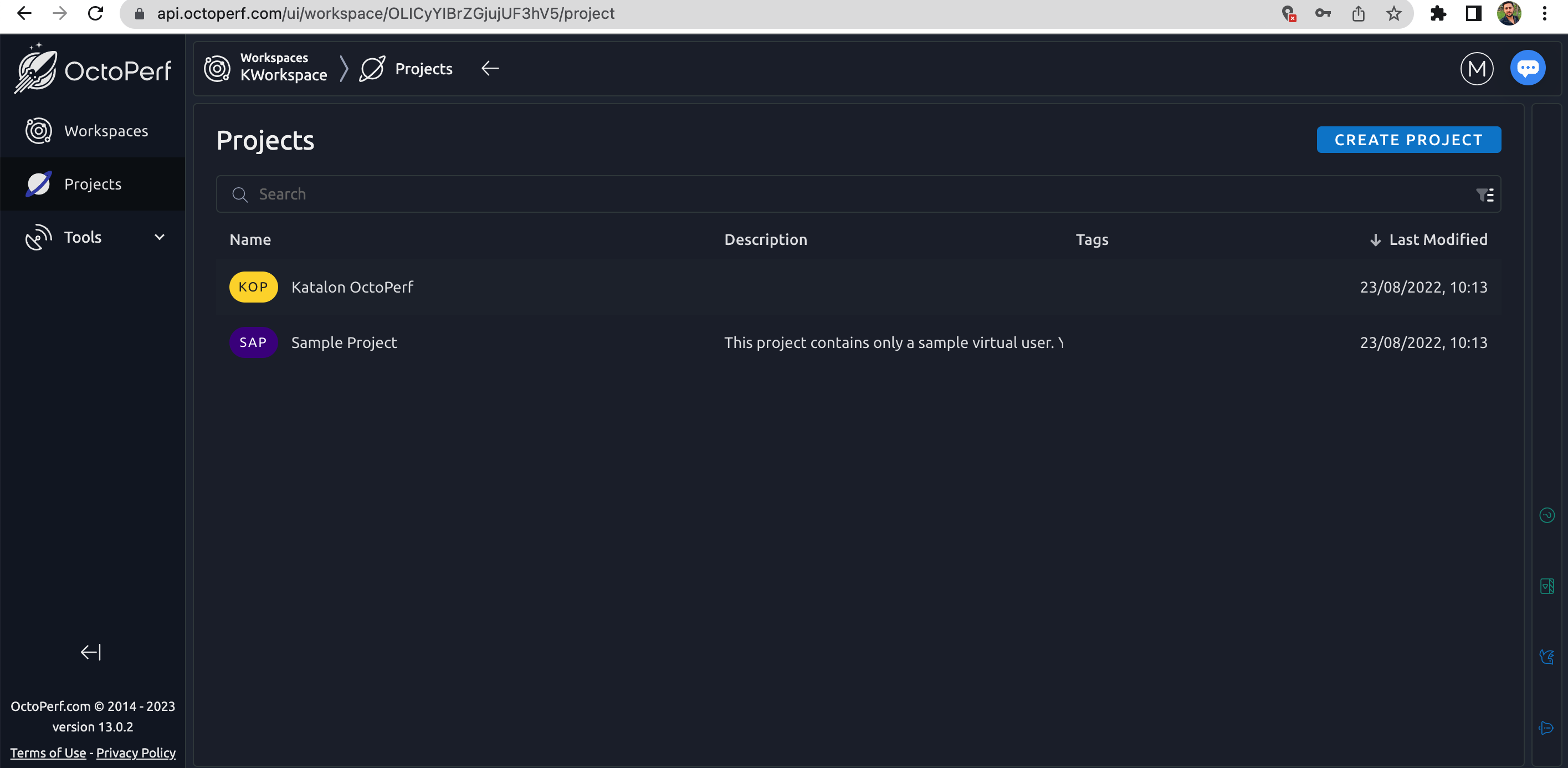Select the Sample Project entry
This screenshot has width=1568, height=768.
click(344, 342)
